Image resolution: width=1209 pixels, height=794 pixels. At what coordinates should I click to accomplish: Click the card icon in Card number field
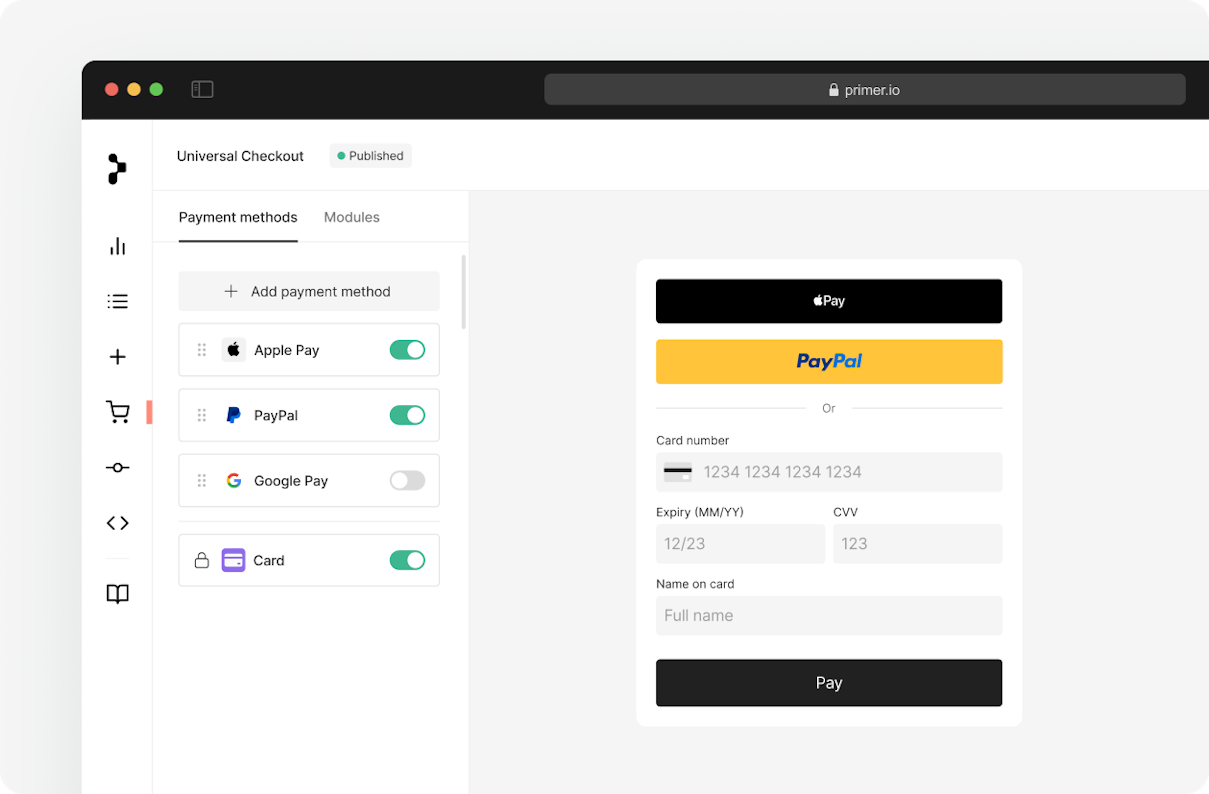point(678,472)
